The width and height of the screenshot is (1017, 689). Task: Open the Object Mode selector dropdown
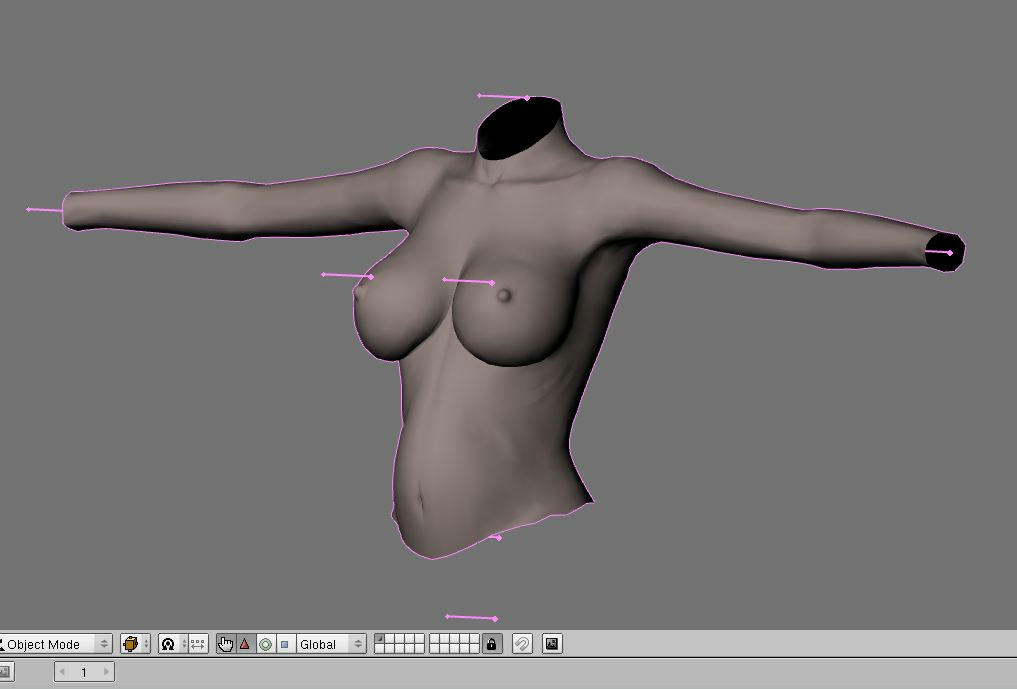[55, 644]
